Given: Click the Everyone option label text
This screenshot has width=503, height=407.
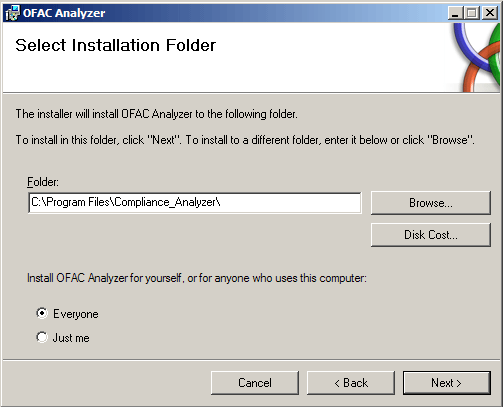Looking at the screenshot, I should point(76,314).
